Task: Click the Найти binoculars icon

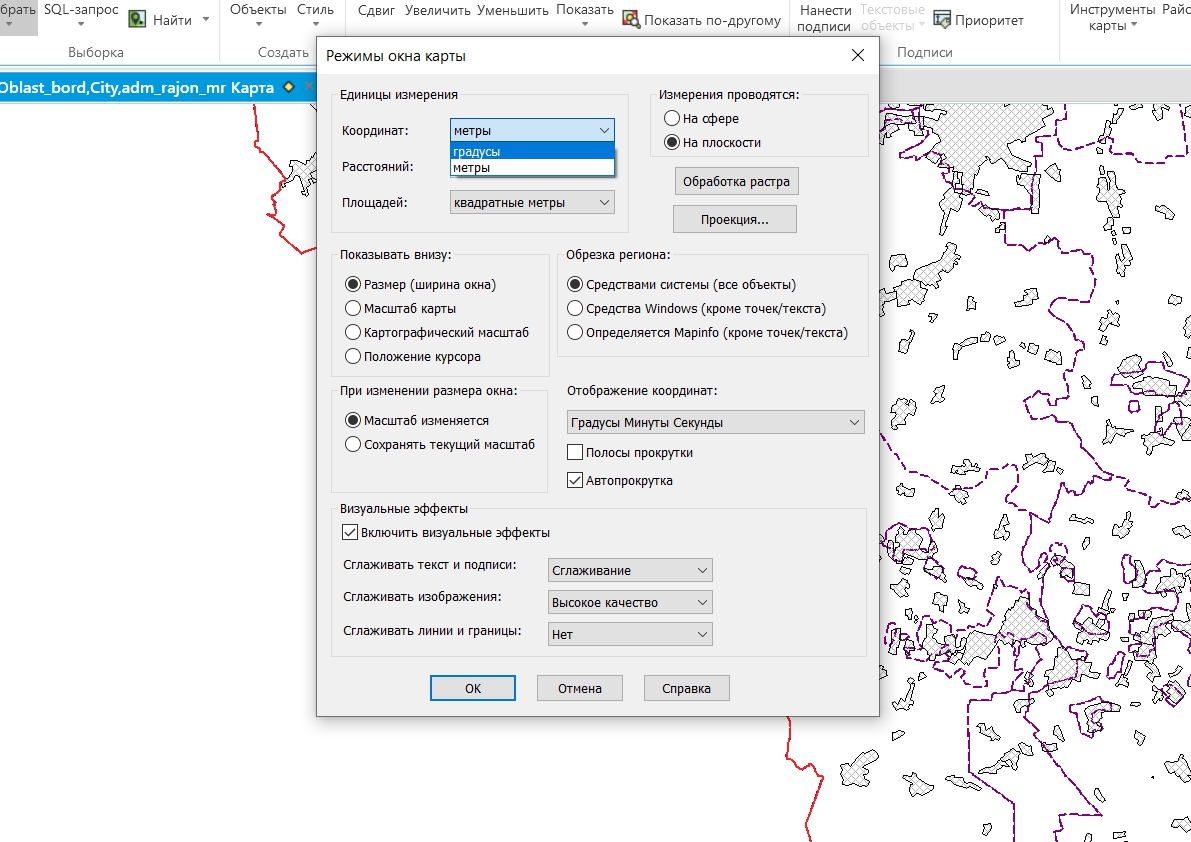Action: [x=137, y=20]
